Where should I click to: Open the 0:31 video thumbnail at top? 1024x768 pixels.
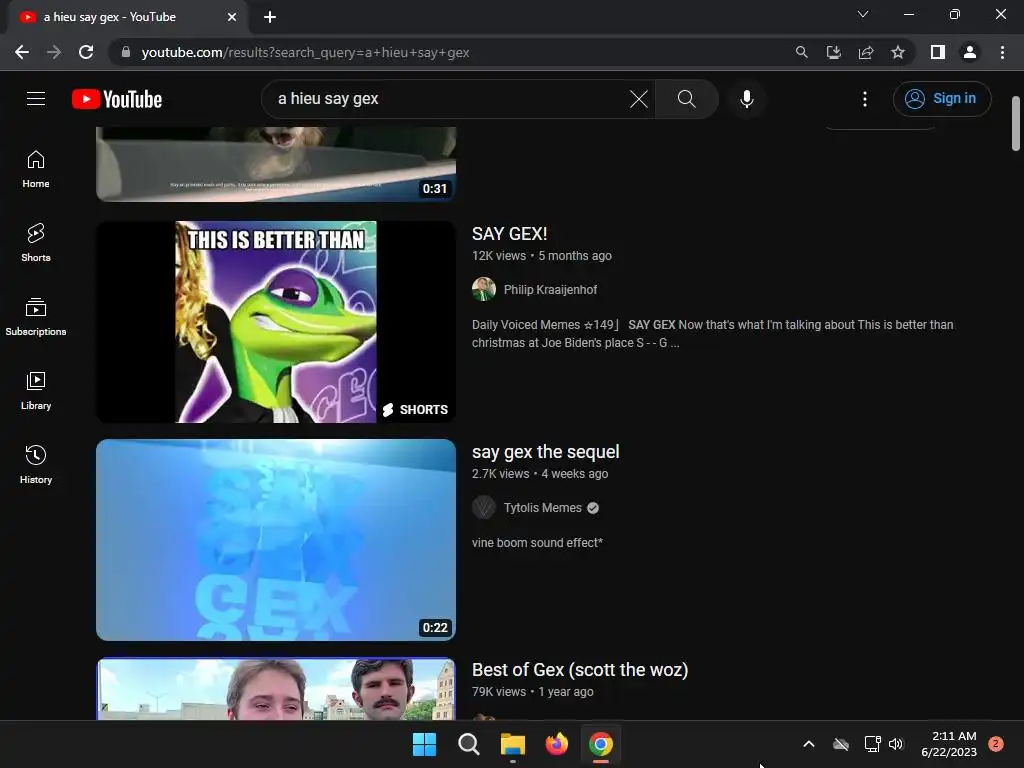point(276,164)
